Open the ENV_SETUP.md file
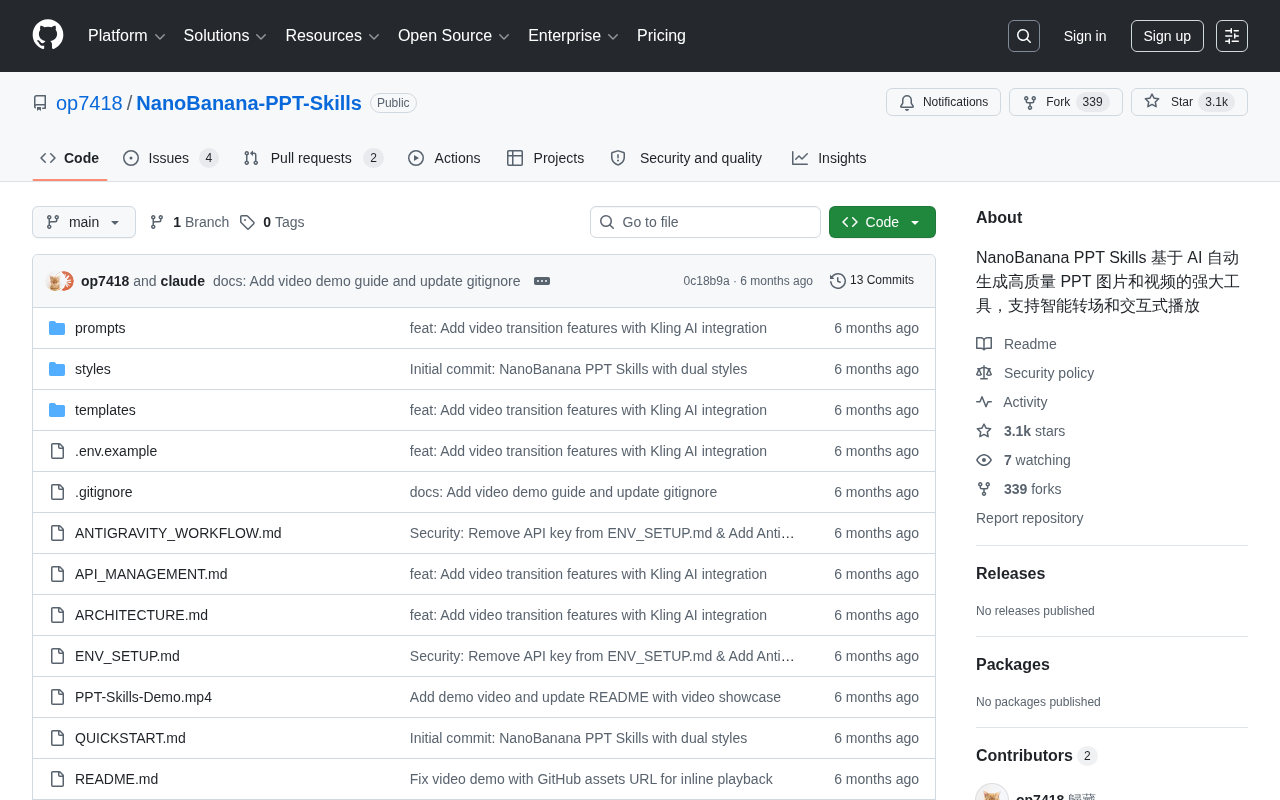 [127, 656]
